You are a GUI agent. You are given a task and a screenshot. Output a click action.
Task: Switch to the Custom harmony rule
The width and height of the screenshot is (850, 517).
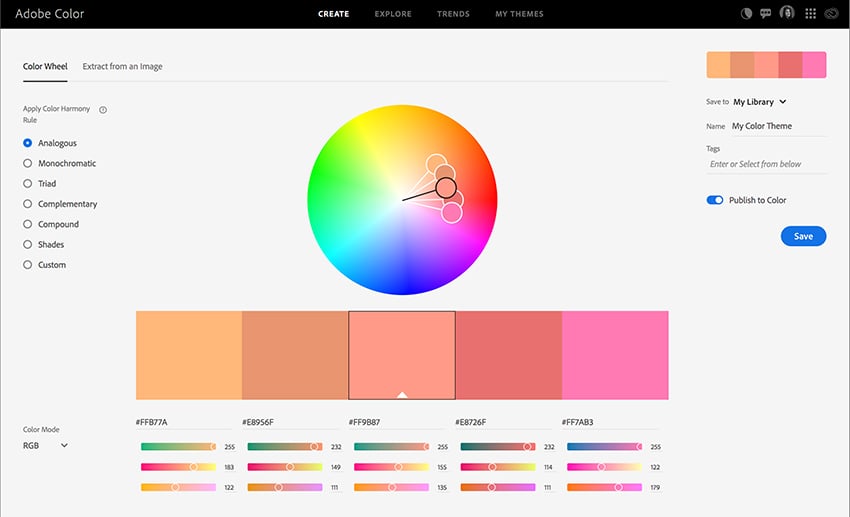click(x=44, y=265)
